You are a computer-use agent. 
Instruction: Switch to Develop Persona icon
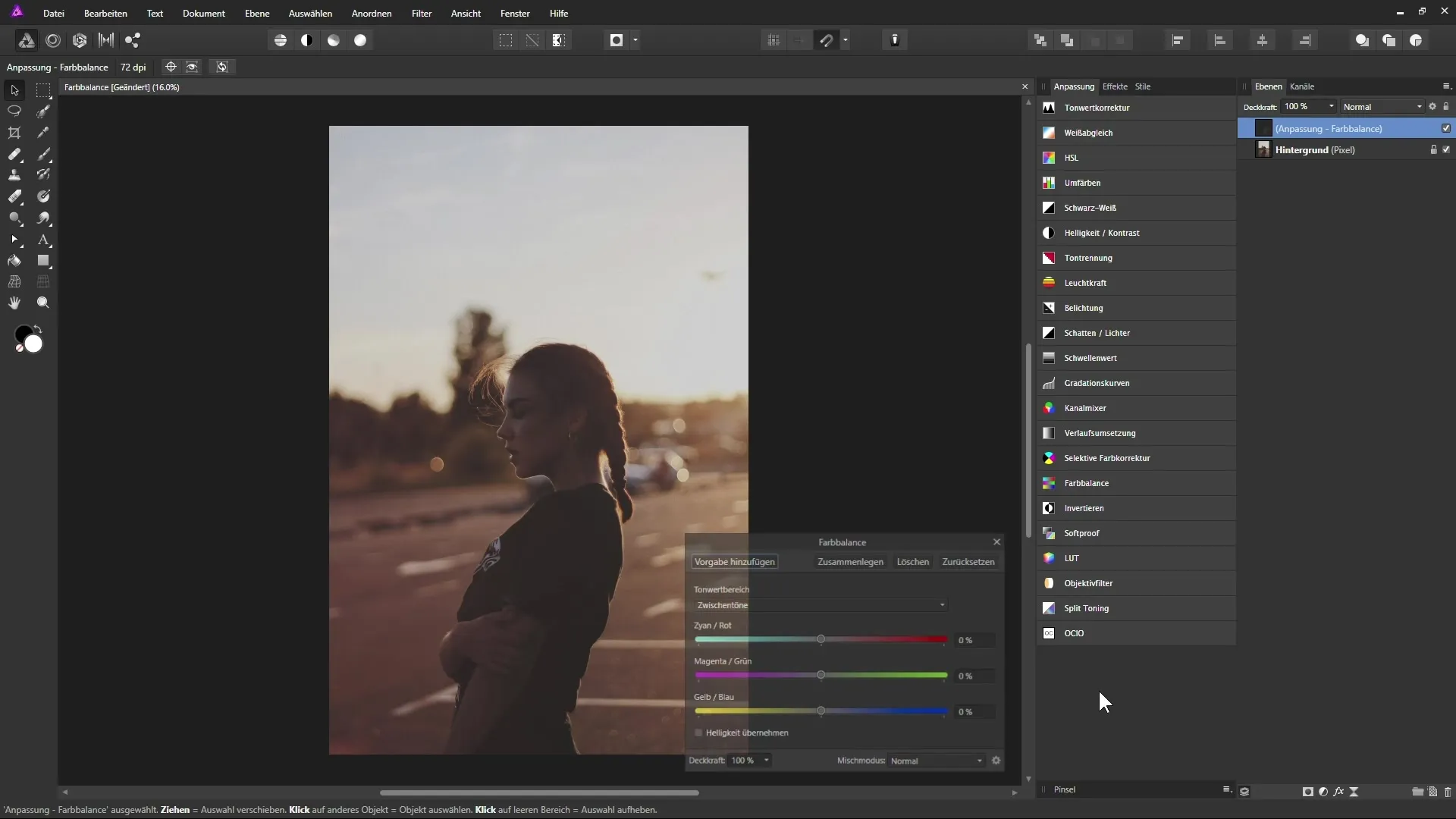[x=80, y=40]
